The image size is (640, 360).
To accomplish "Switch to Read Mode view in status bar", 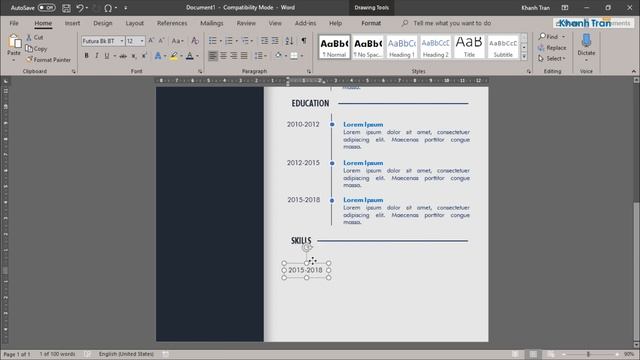I will (x=516, y=354).
